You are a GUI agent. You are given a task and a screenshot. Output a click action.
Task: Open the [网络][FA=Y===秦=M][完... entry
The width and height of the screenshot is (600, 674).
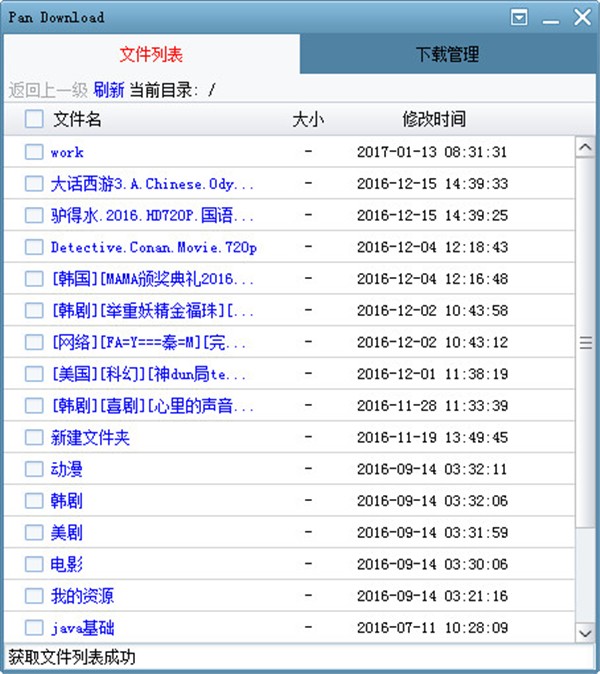[x=148, y=343]
